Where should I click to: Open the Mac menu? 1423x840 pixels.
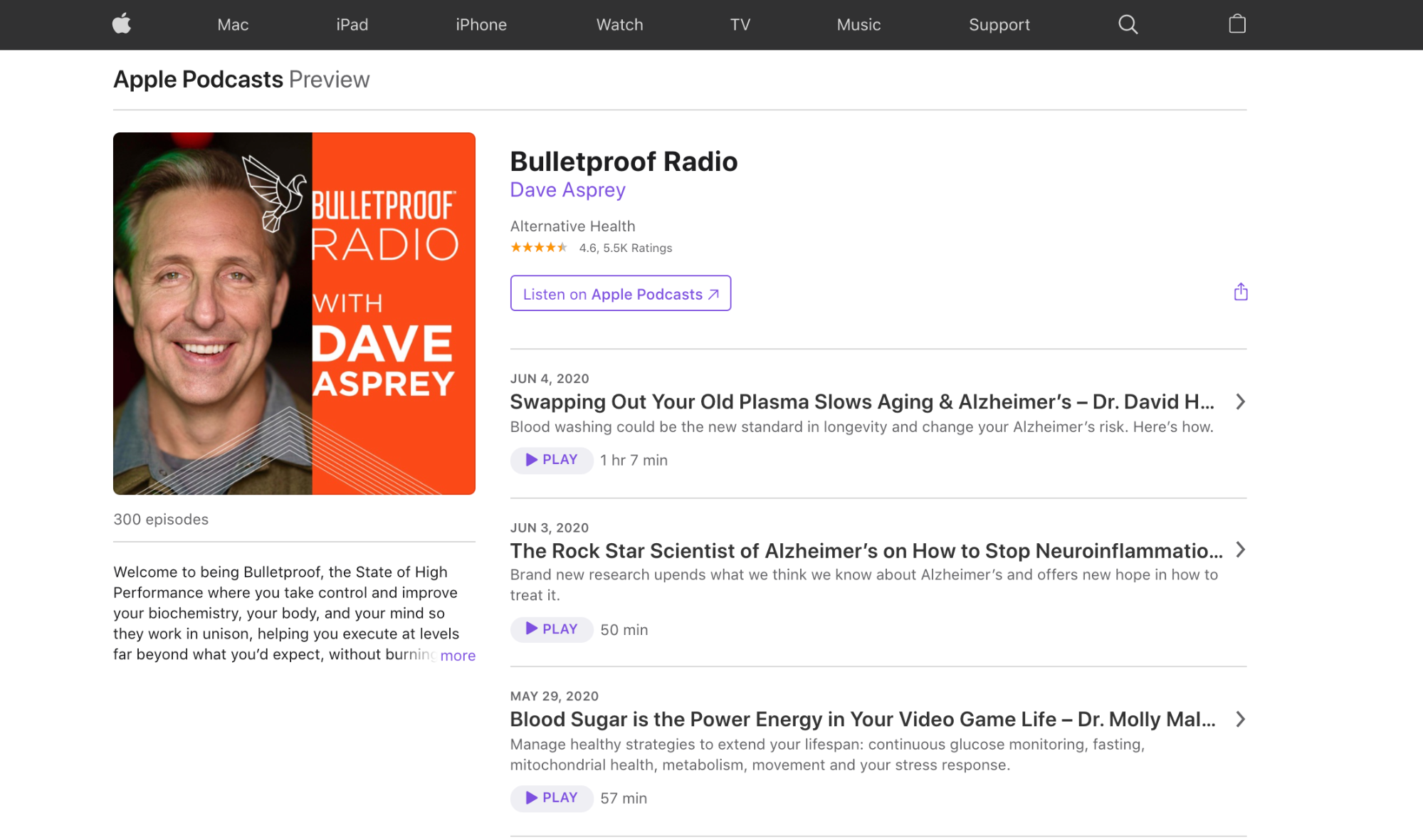pos(233,24)
